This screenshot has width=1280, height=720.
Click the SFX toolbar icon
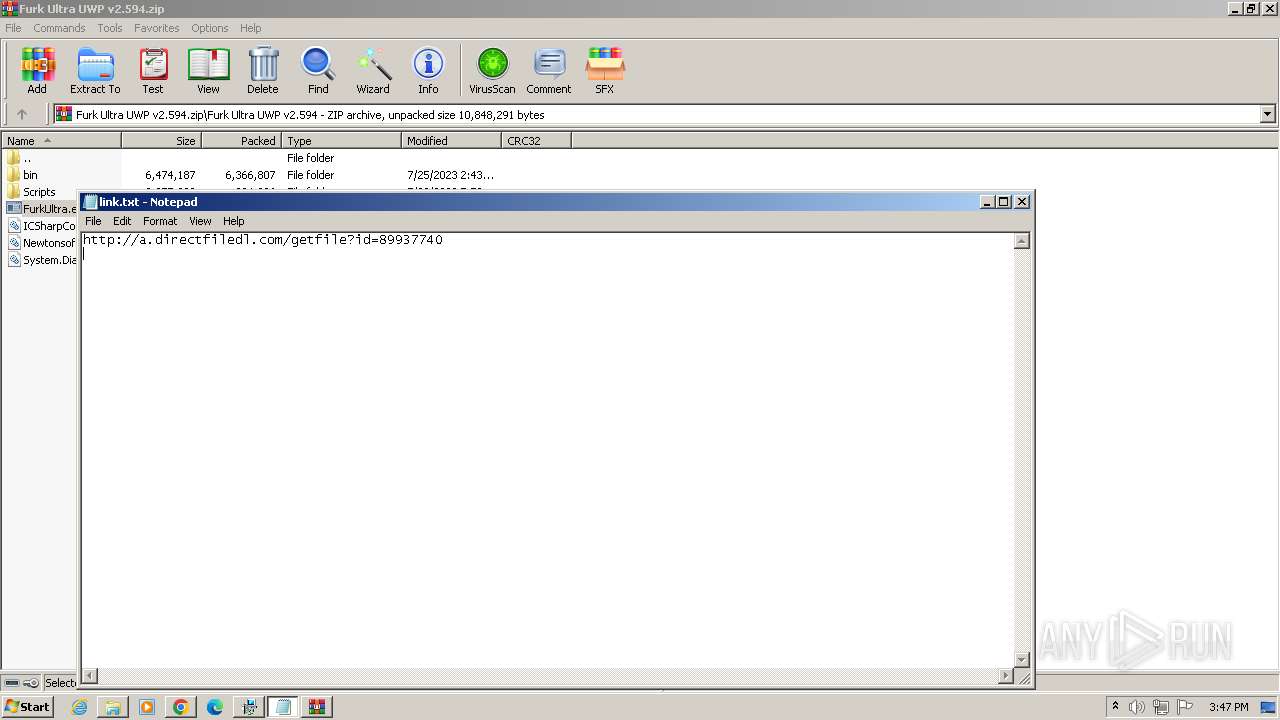pyautogui.click(x=605, y=71)
